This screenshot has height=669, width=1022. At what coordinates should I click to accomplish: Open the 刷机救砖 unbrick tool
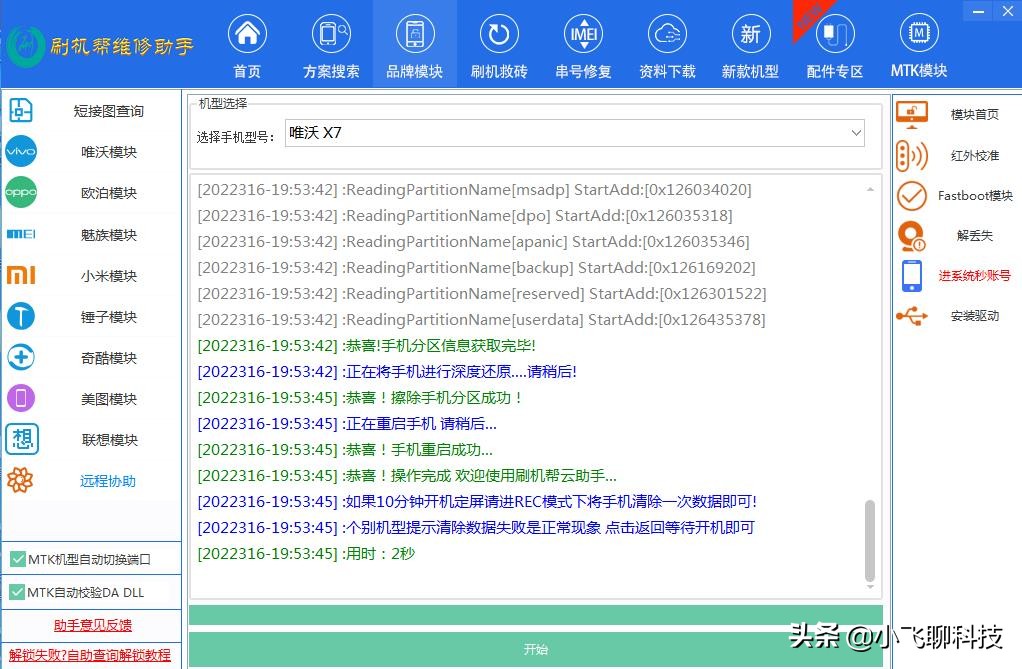pos(499,43)
